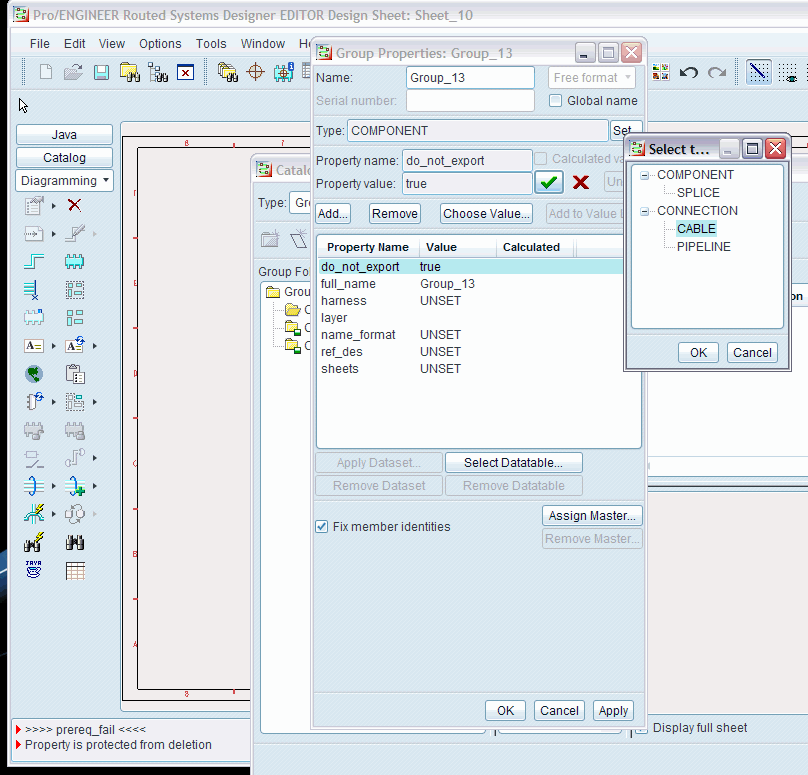Image resolution: width=808 pixels, height=775 pixels.
Task: Open the Window menu
Action: 263,44
